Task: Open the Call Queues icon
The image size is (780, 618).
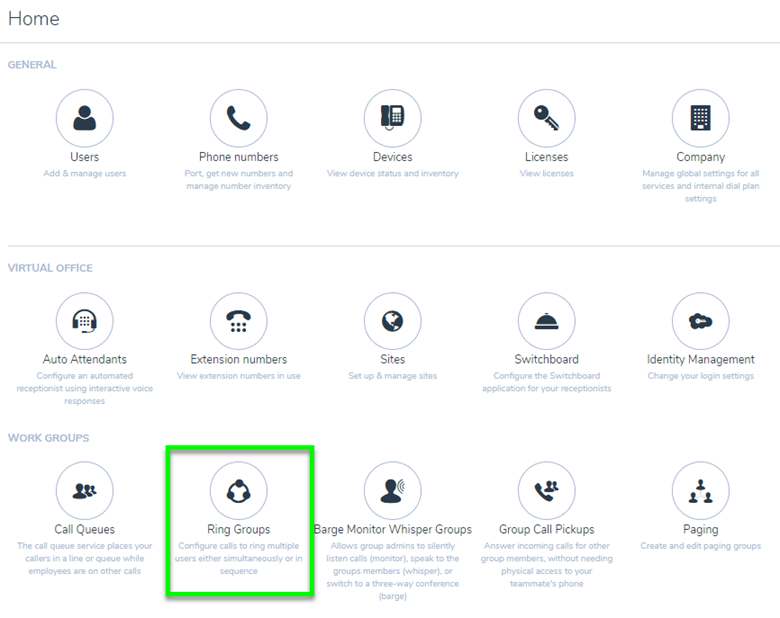Action: [85, 490]
